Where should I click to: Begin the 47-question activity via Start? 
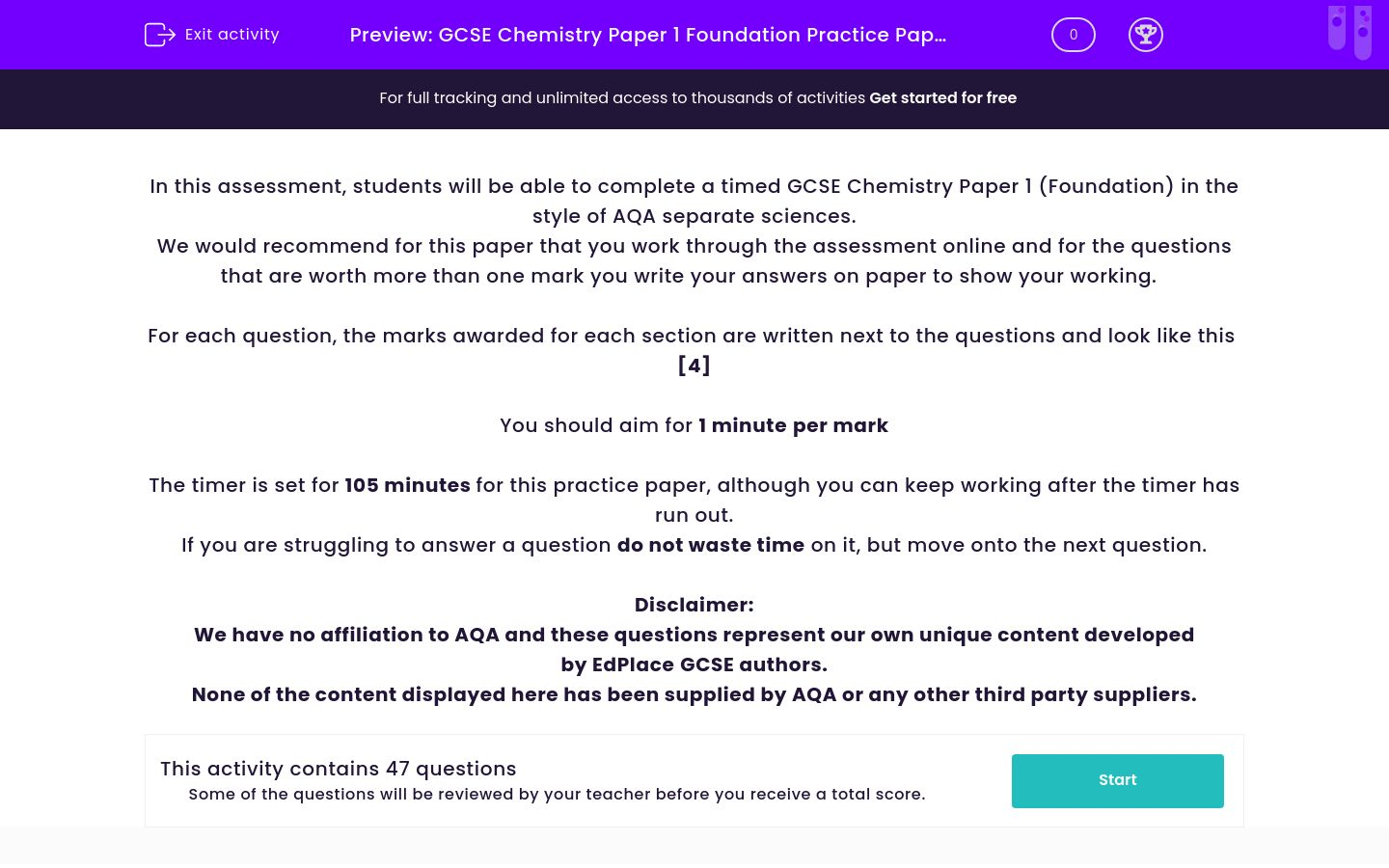coord(1117,780)
